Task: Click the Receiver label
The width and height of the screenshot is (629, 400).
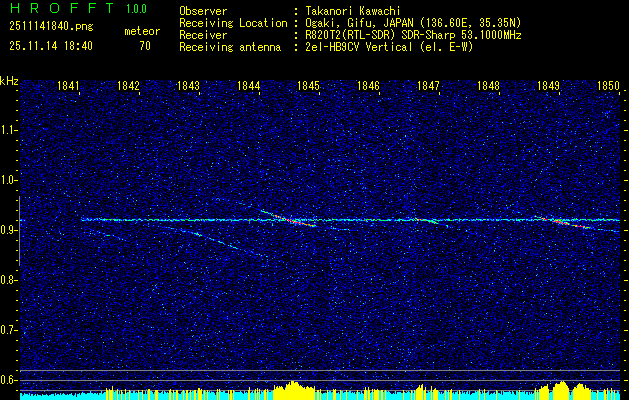Action: pyautogui.click(x=203, y=35)
